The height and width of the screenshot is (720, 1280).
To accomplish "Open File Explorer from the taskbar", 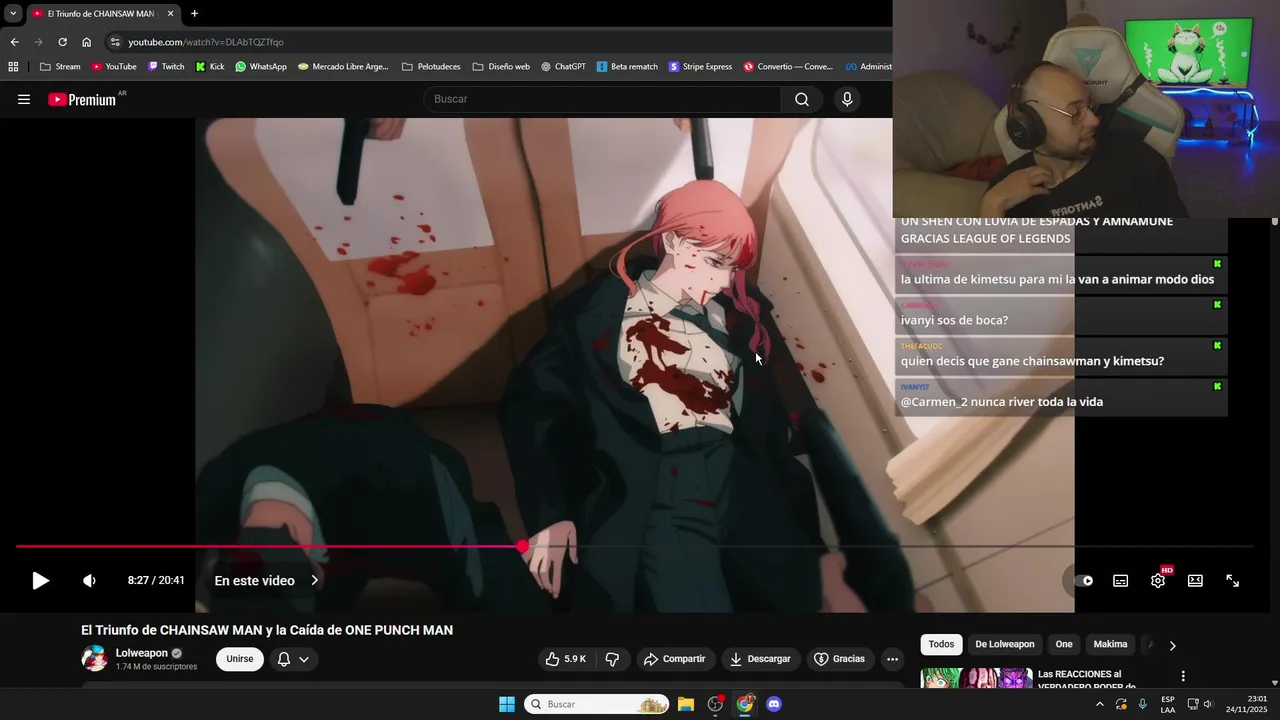I will (686, 704).
